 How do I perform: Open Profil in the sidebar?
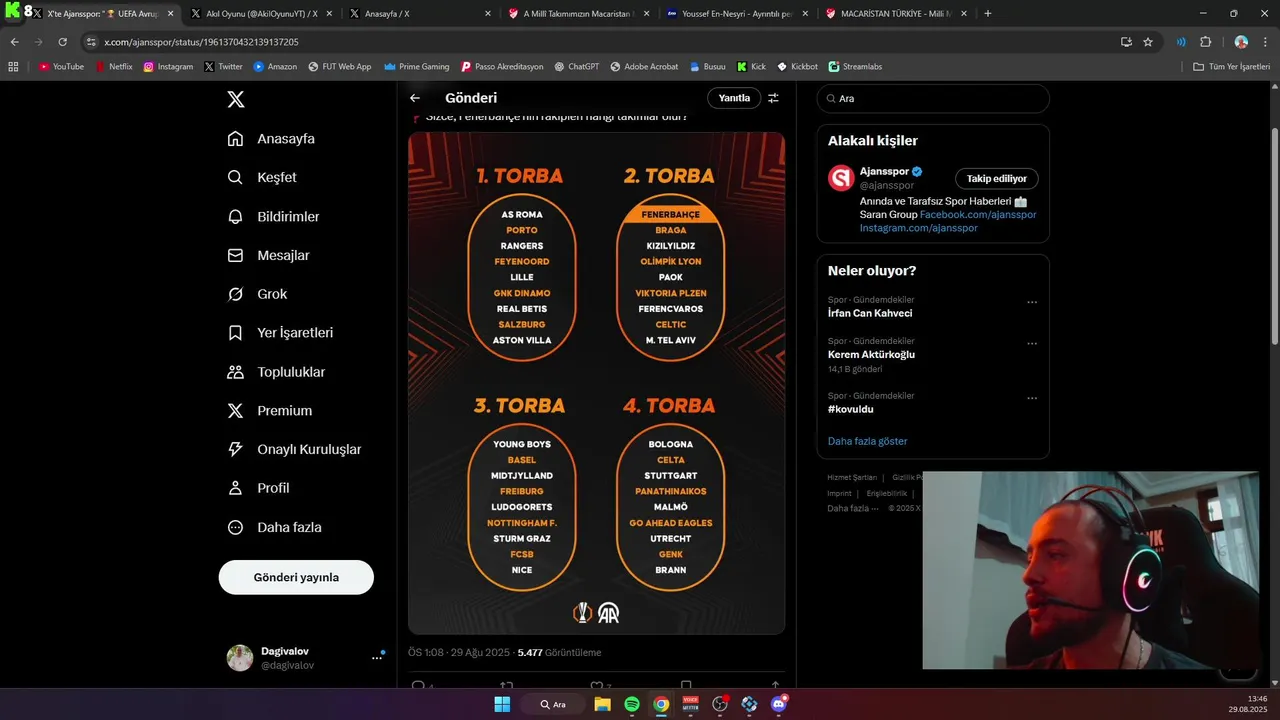pos(258,488)
